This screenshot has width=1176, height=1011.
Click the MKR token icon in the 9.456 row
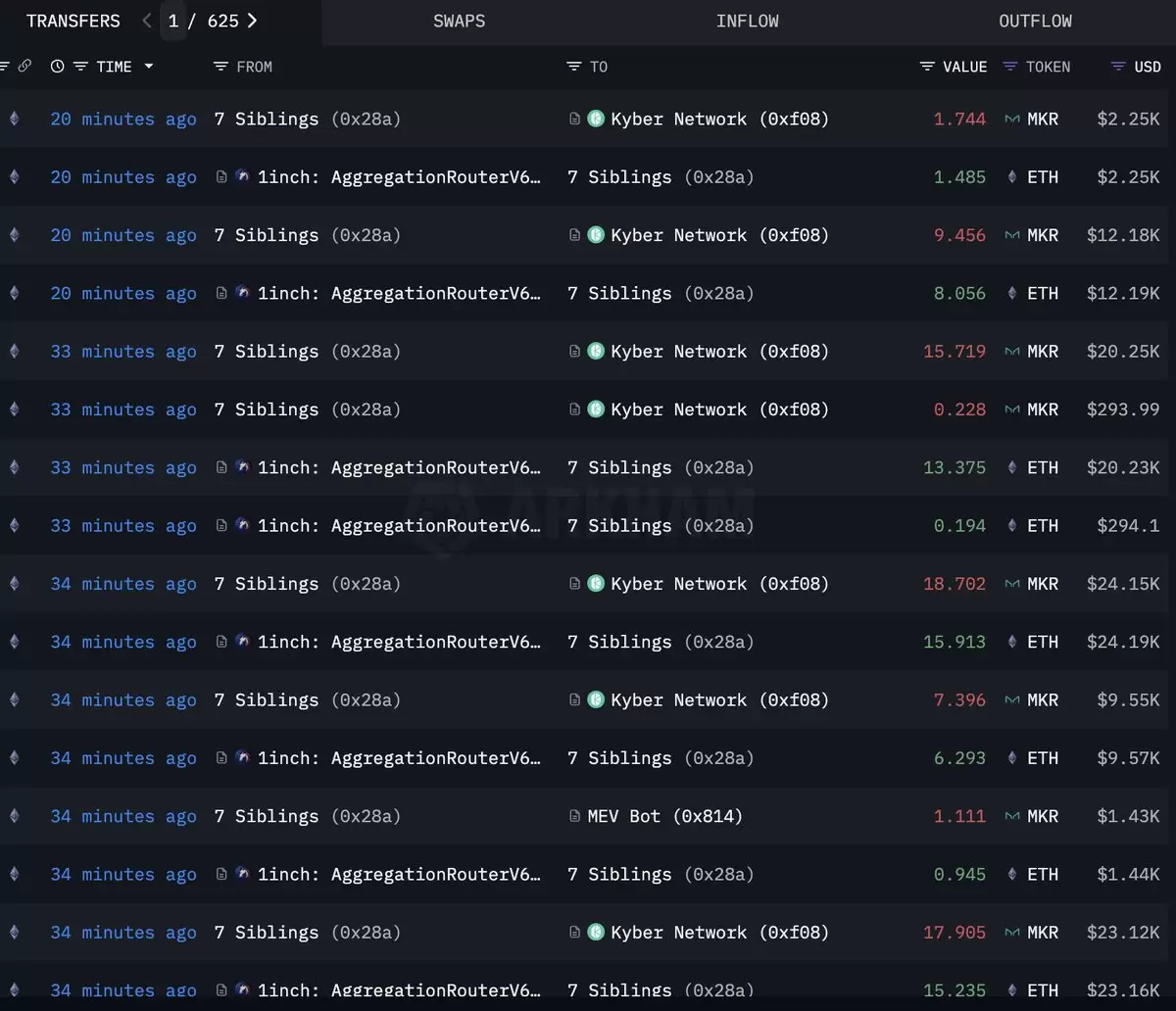(x=1012, y=236)
